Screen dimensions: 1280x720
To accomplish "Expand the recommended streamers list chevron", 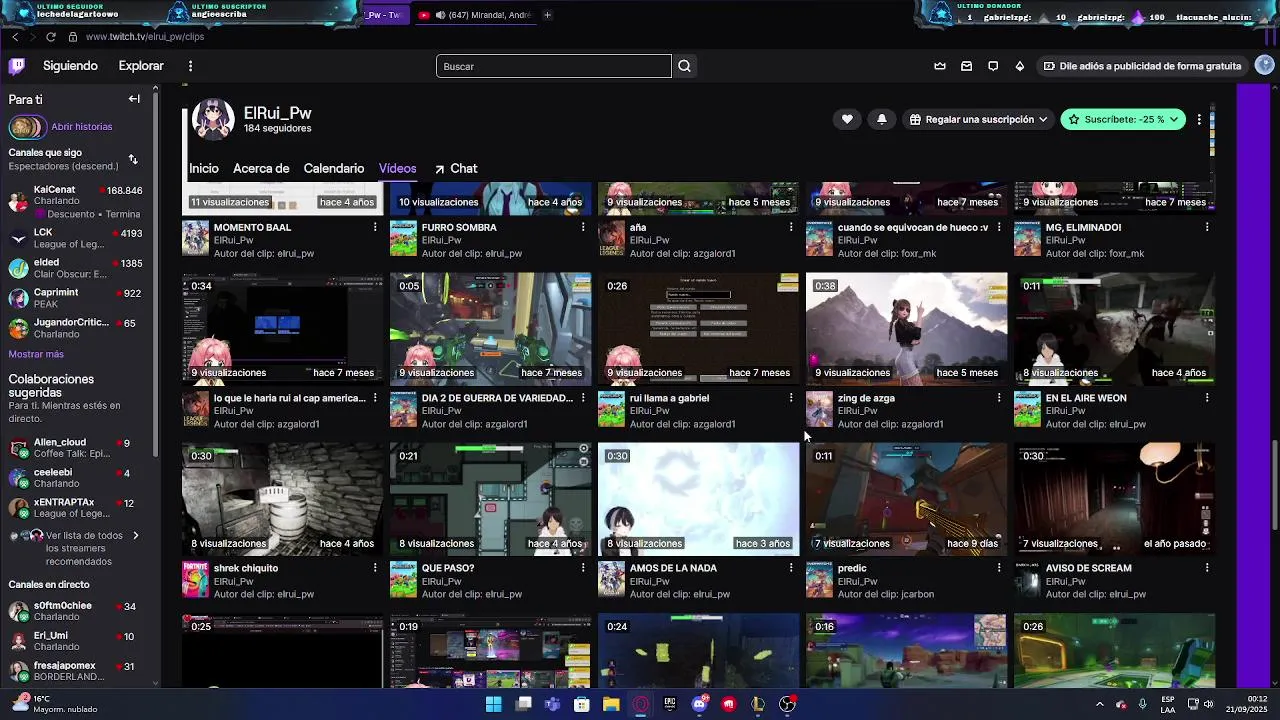I will 136,536.
